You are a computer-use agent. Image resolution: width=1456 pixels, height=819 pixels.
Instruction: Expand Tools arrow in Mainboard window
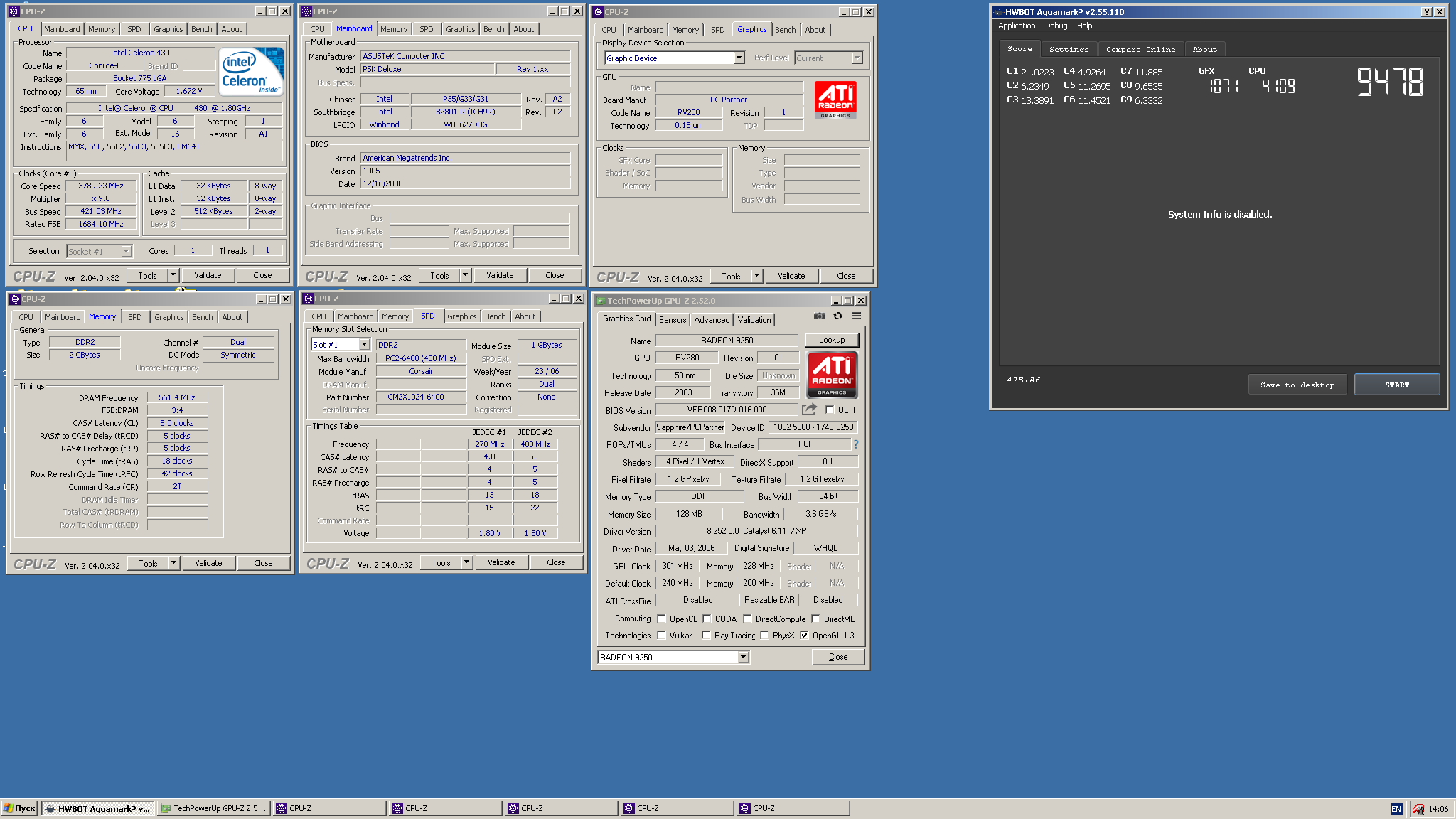coord(465,275)
